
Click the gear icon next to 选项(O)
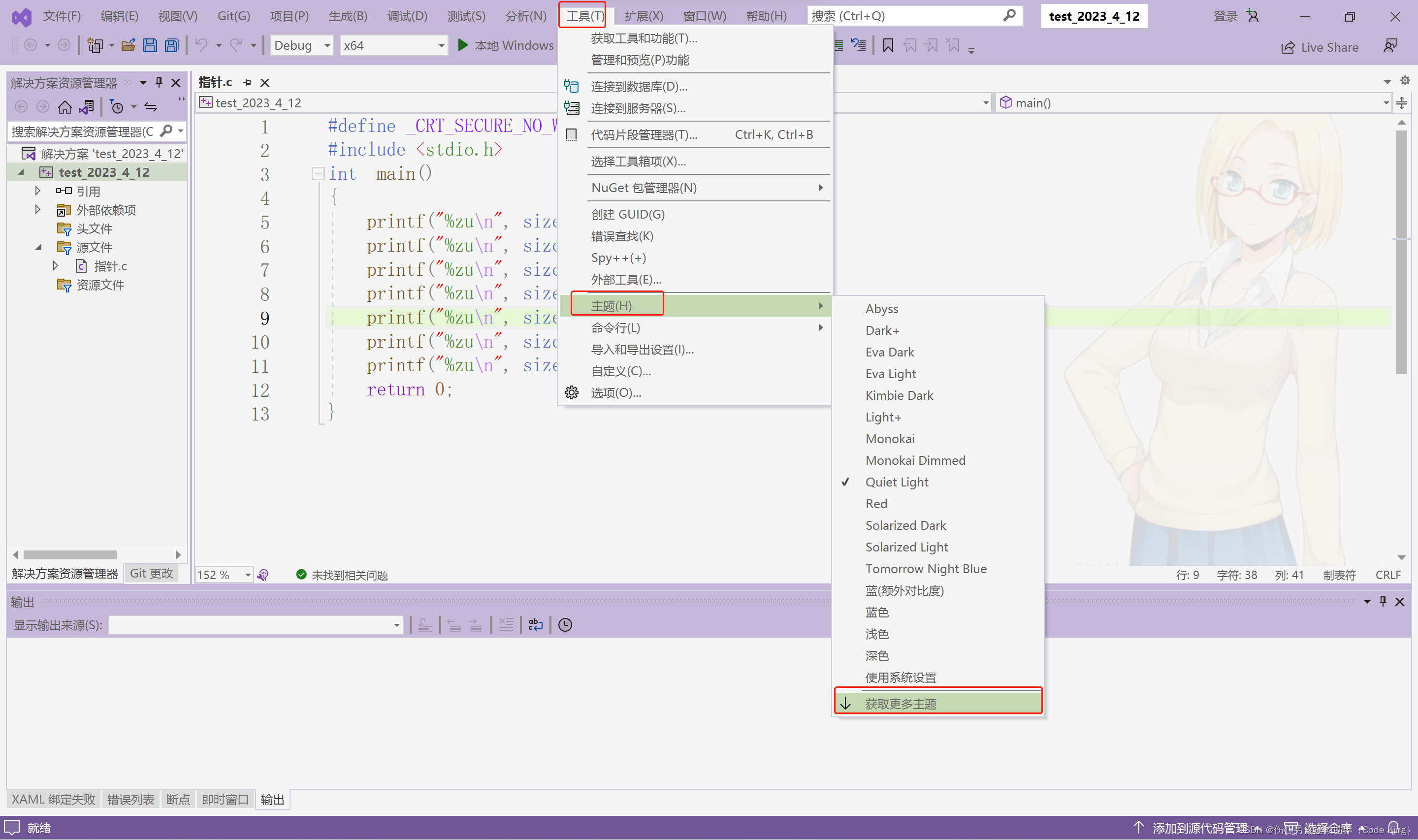[x=572, y=393]
